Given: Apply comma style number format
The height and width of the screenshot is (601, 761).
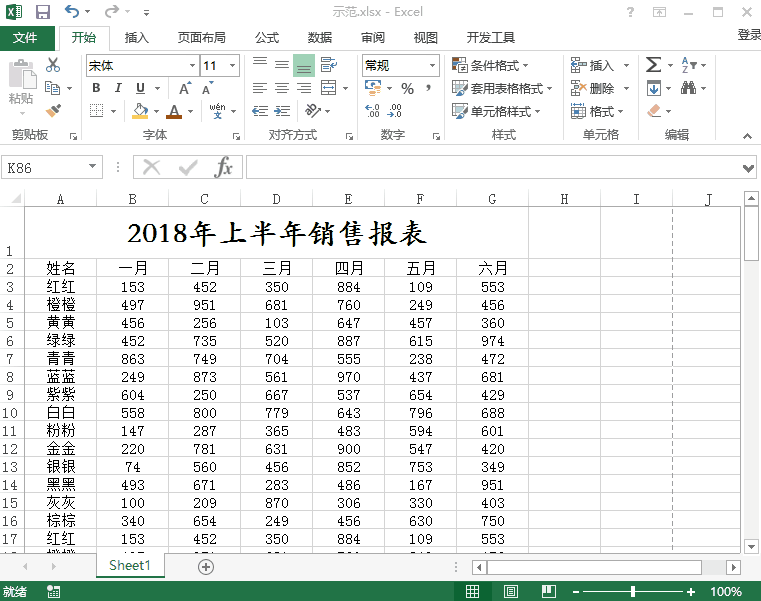Looking at the screenshot, I should 428,88.
